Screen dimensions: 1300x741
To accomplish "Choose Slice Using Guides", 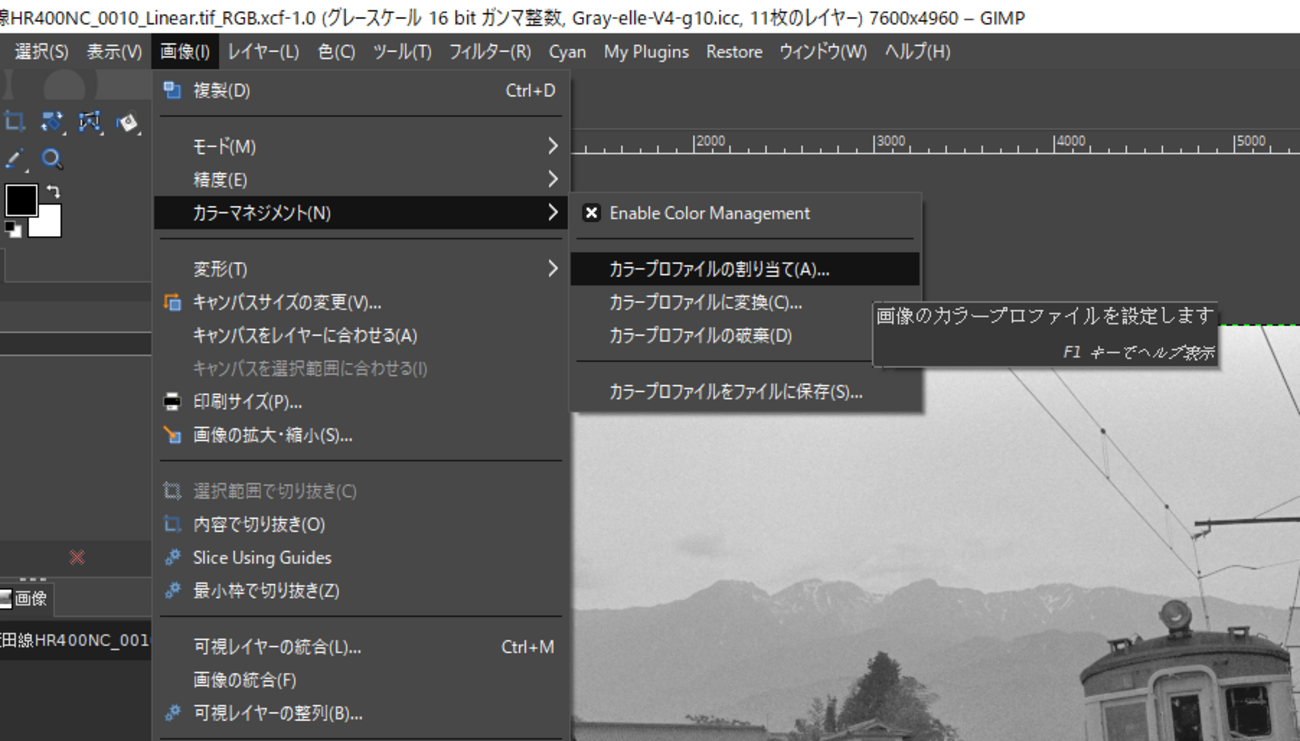I will point(360,557).
